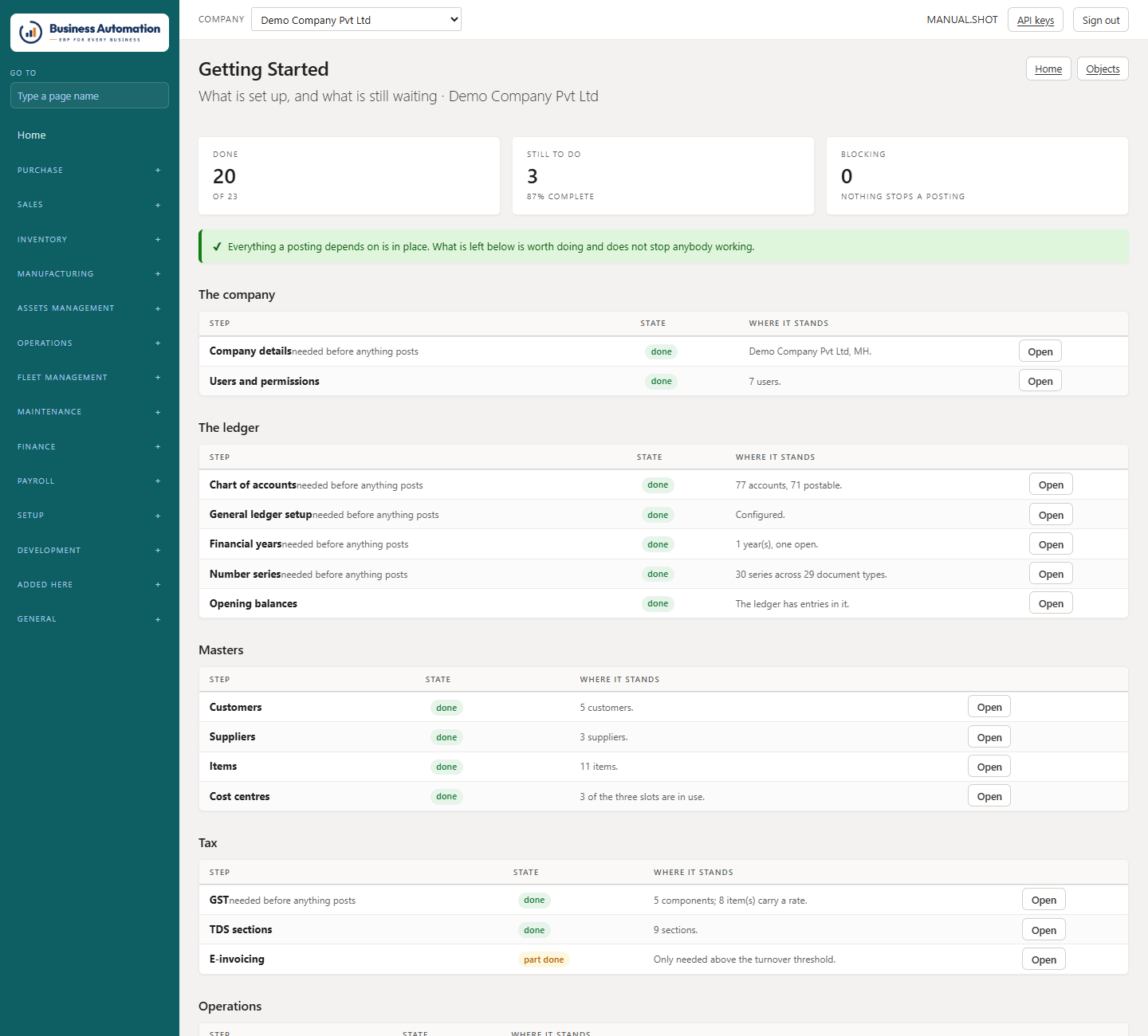Expand the Added Here sidebar section
The image size is (1148, 1036).
pyautogui.click(x=89, y=585)
